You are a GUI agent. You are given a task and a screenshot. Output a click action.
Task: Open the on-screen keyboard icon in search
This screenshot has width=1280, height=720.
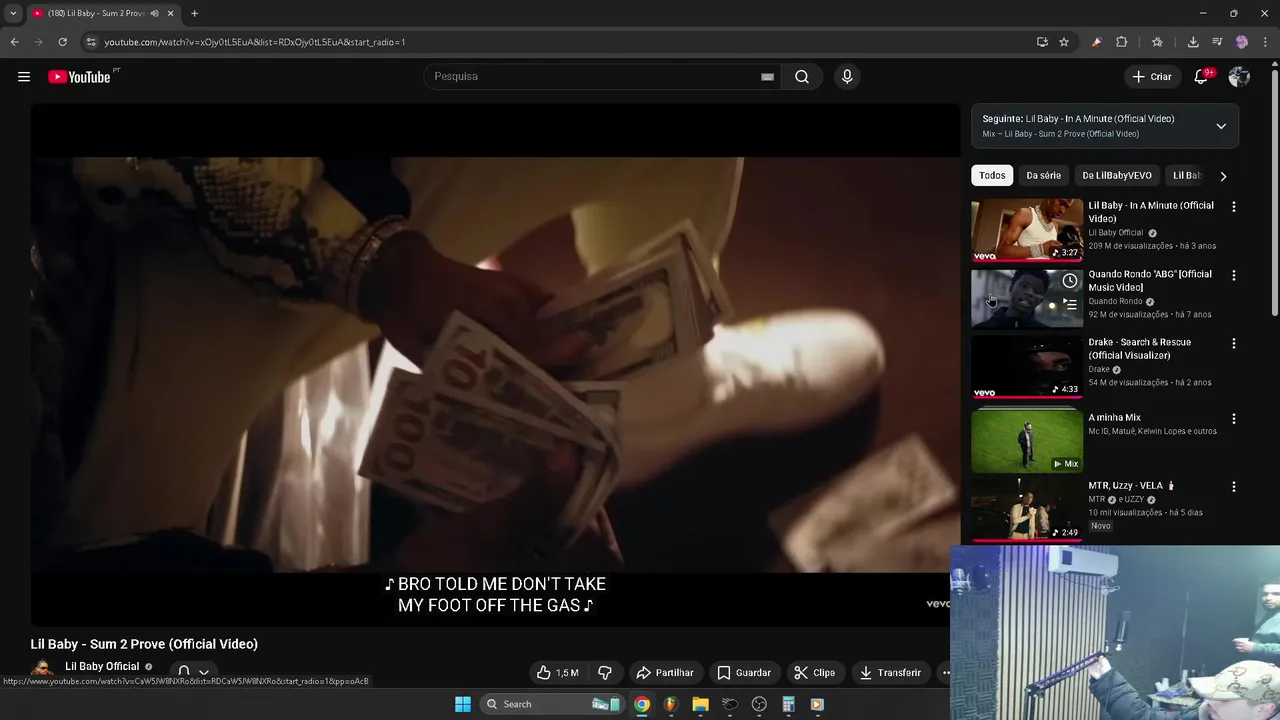pyautogui.click(x=767, y=77)
